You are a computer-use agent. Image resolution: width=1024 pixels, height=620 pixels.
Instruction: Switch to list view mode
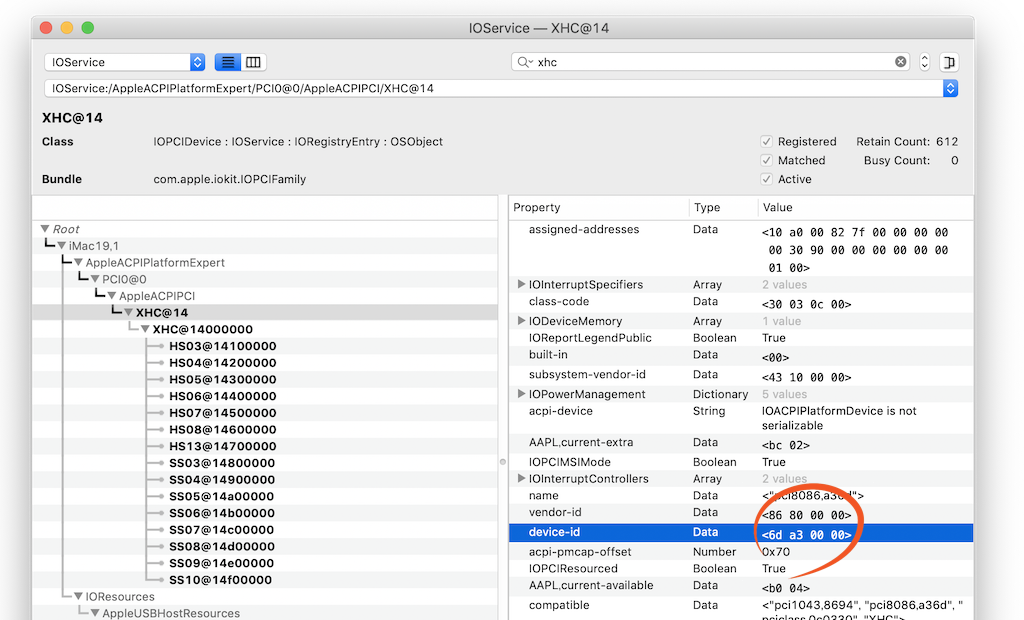[227, 62]
